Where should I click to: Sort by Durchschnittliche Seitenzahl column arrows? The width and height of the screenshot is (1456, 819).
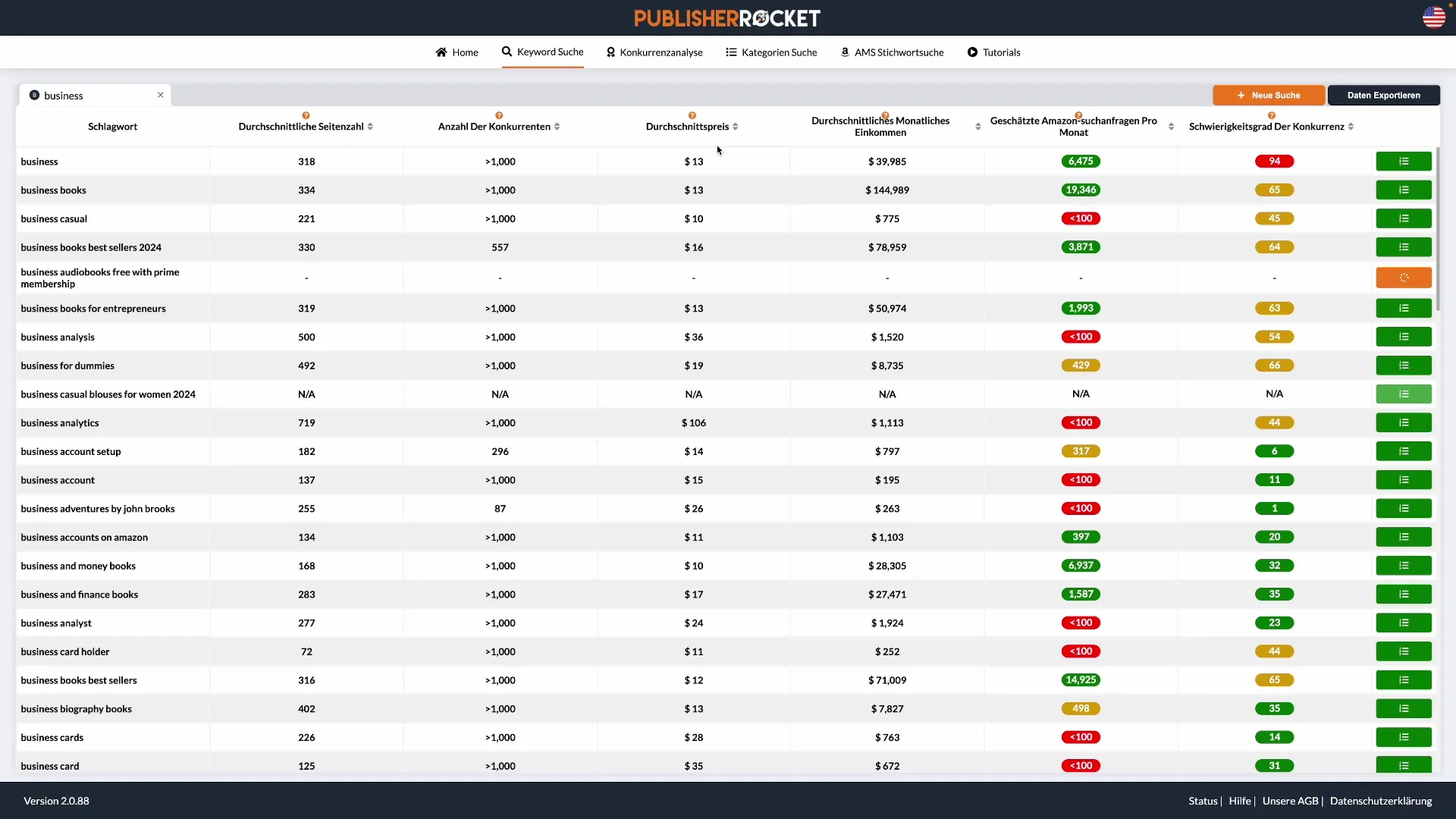(x=370, y=127)
